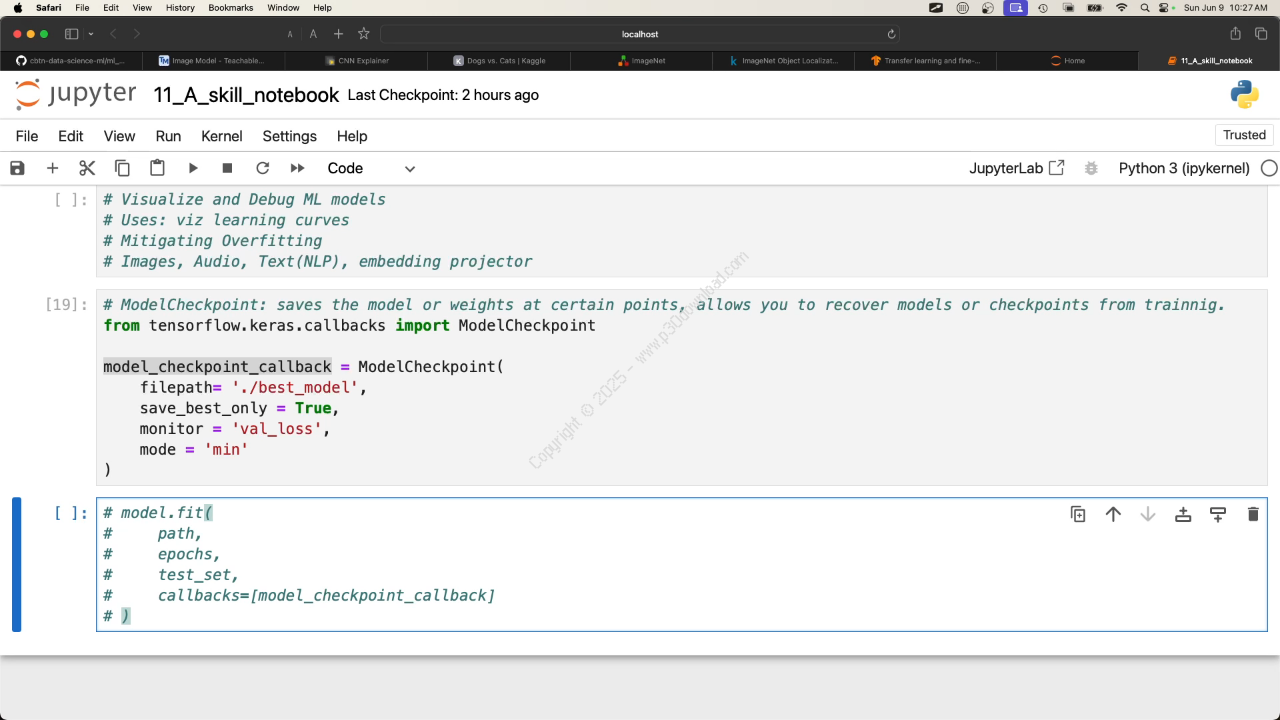Switch to the Jupyter Home tab
Screen dimensions: 1280x720
point(1067,60)
